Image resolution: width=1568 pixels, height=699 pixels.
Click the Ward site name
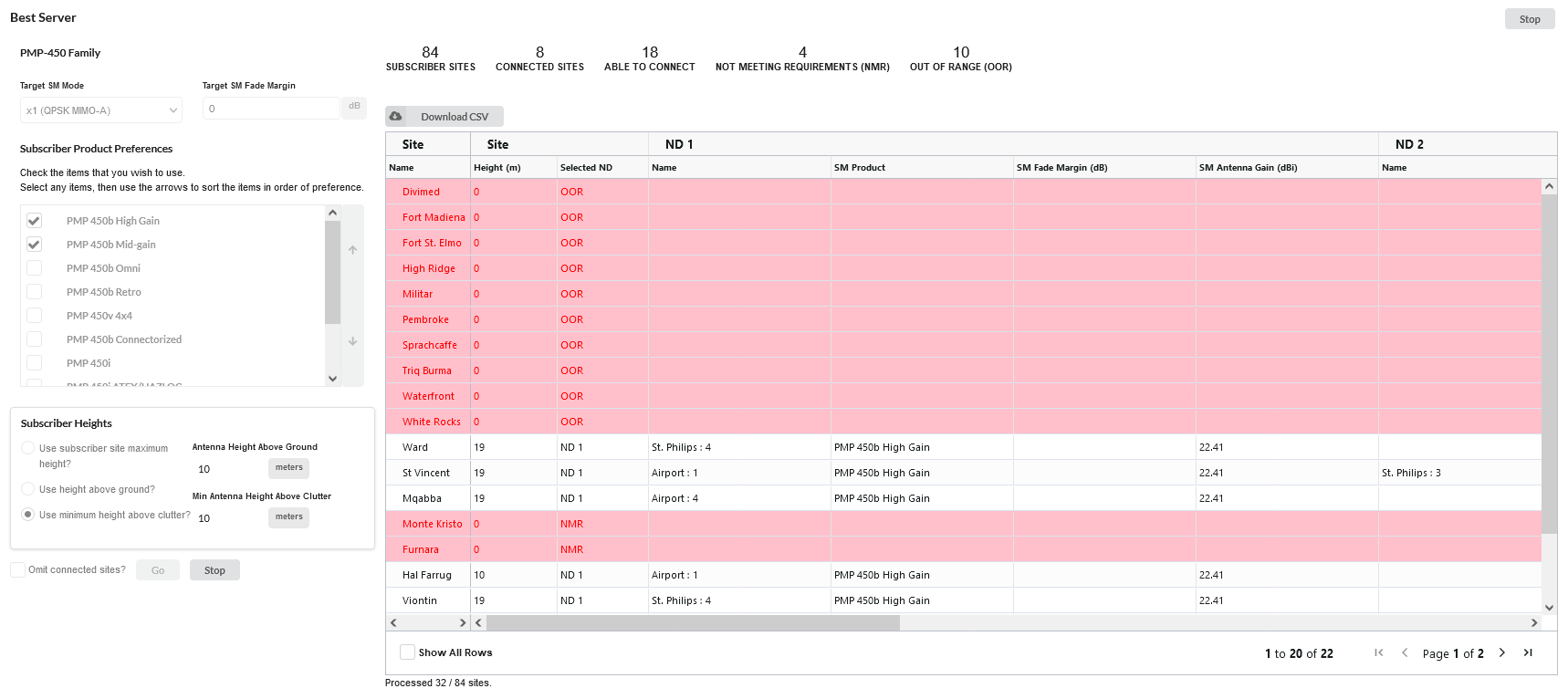pyautogui.click(x=415, y=447)
